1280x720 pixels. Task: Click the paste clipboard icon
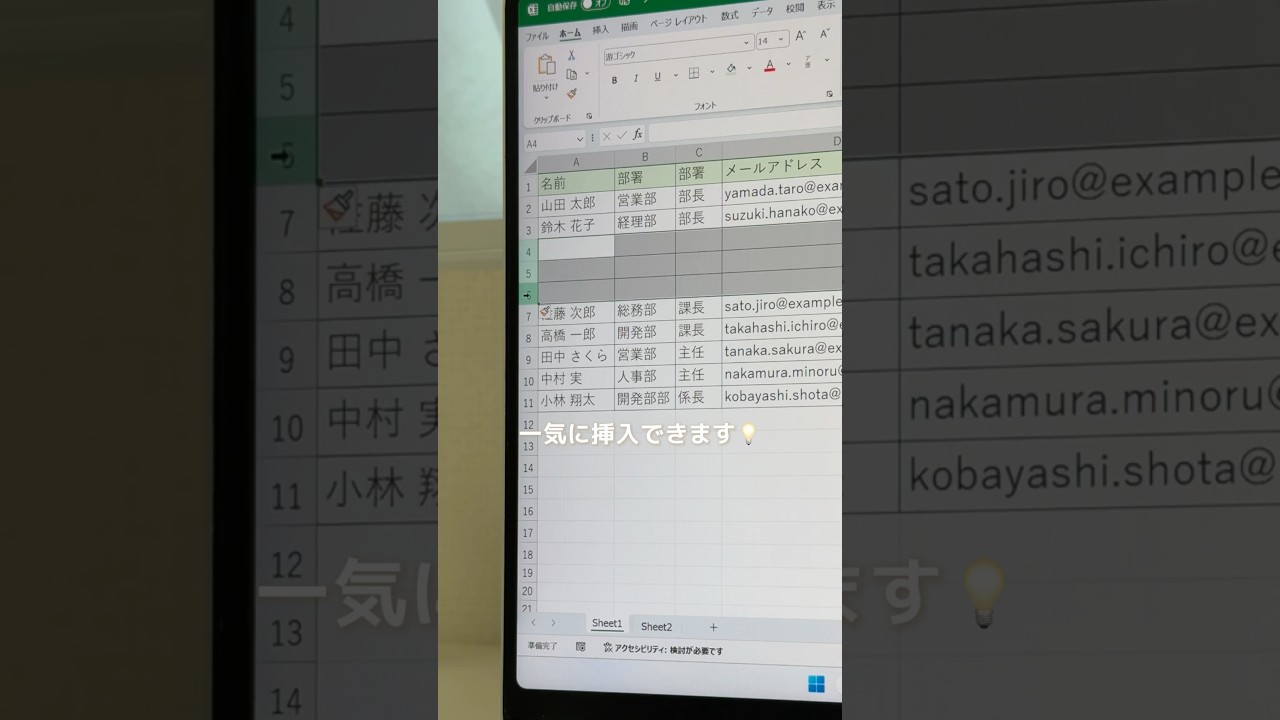tap(546, 65)
